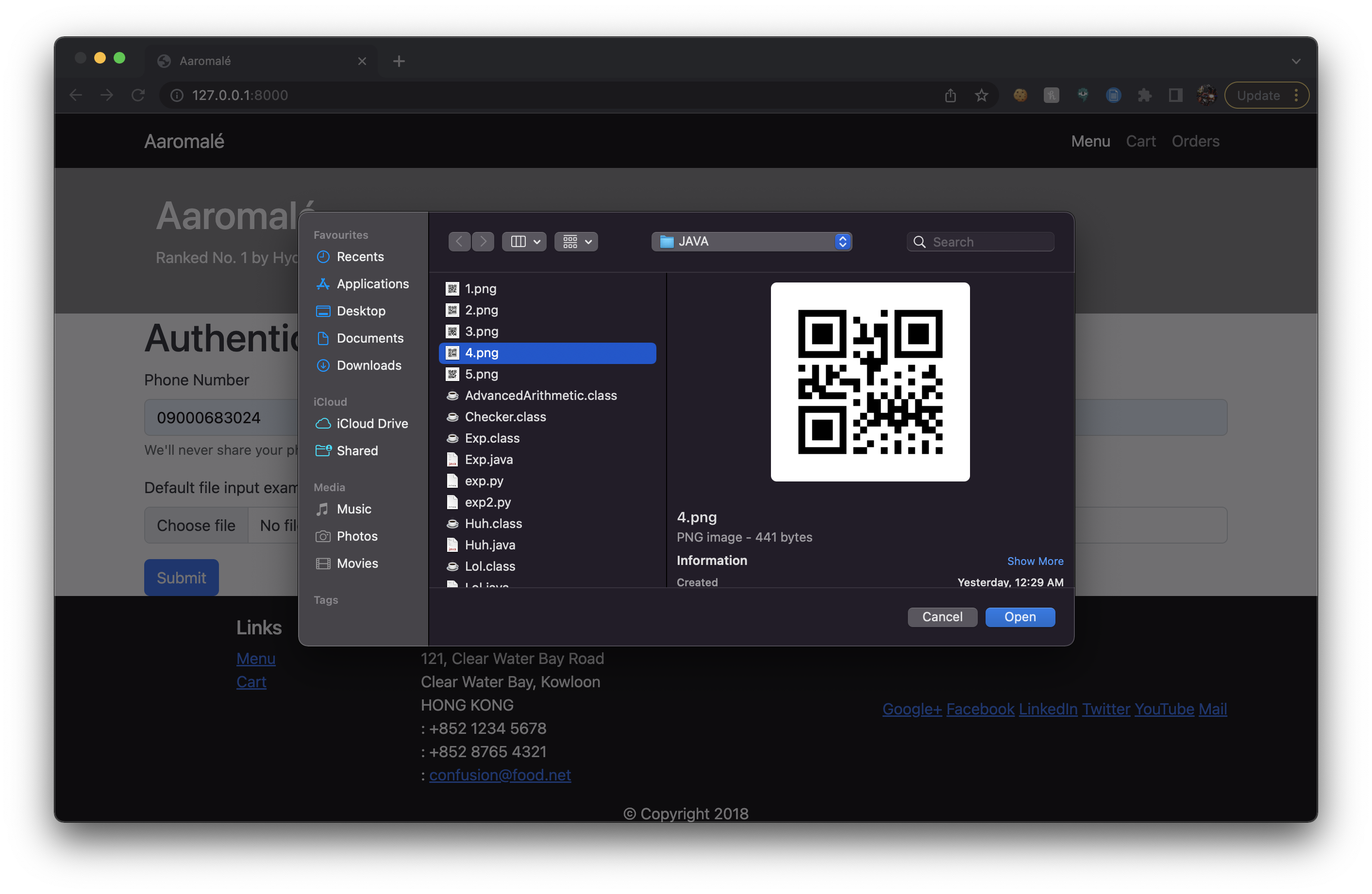Select Exp.class file
1372x894 pixels.
(x=548, y=438)
